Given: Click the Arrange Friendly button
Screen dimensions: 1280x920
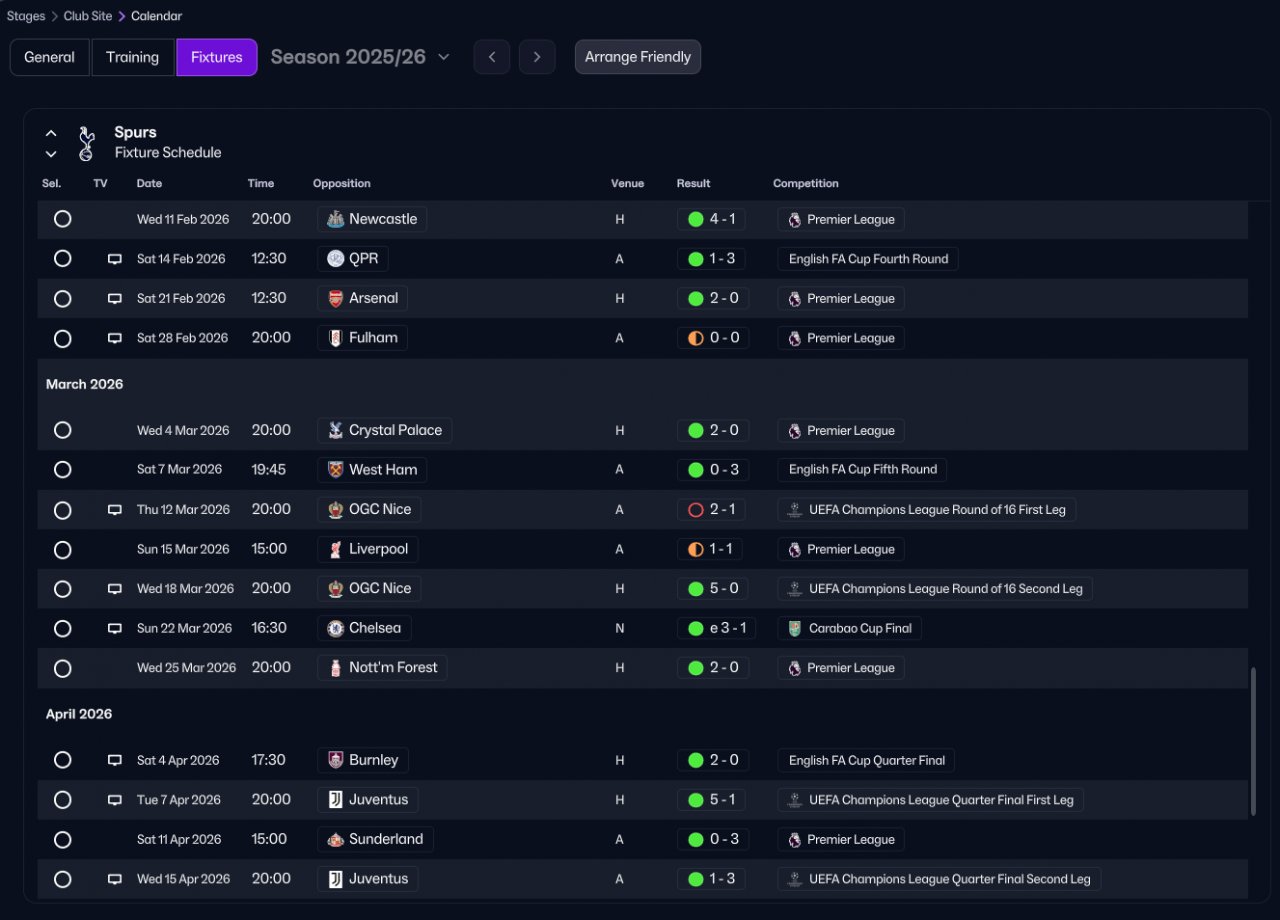Looking at the screenshot, I should 637,57.
